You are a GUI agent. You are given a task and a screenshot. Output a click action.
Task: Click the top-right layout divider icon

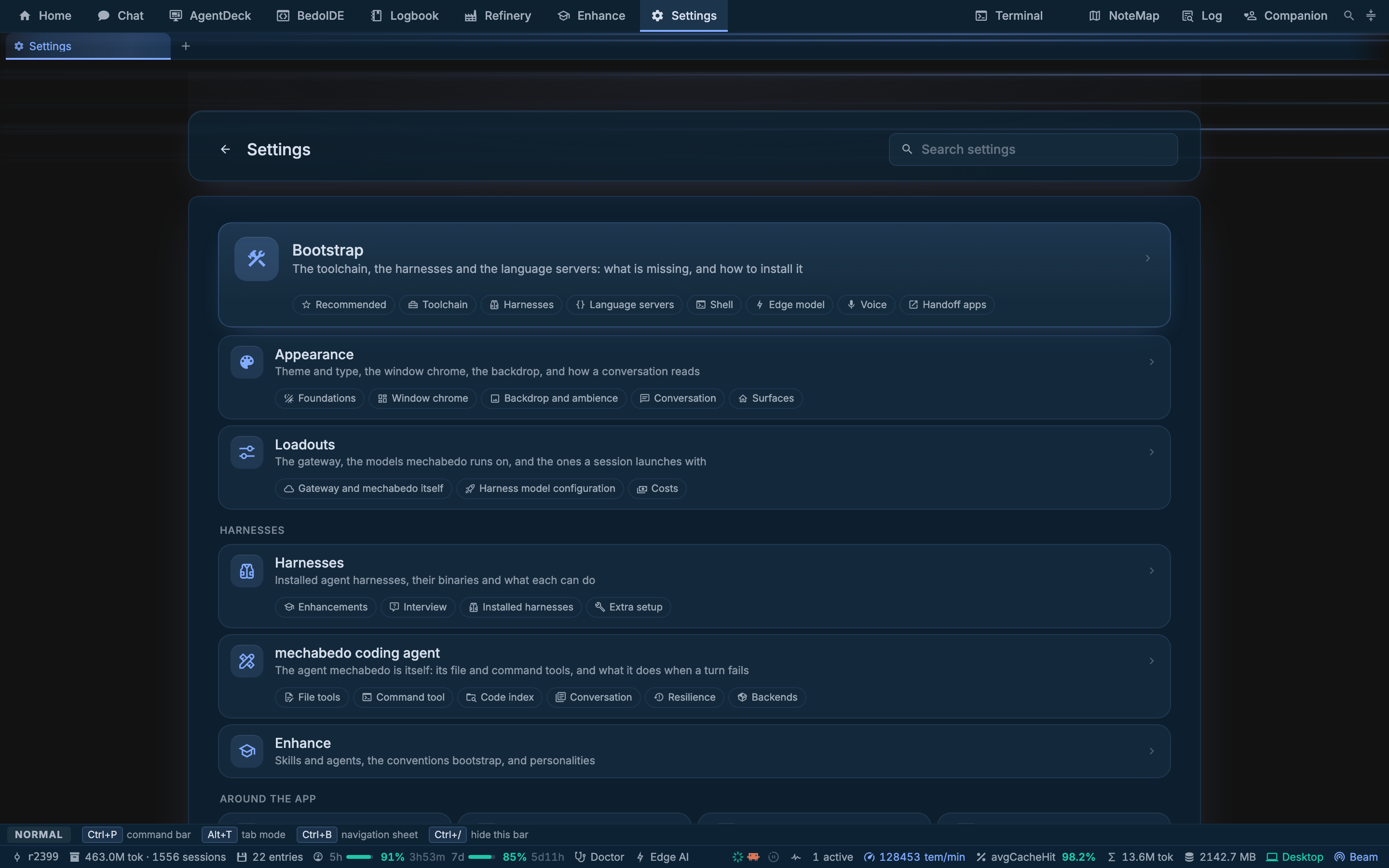click(x=1371, y=15)
